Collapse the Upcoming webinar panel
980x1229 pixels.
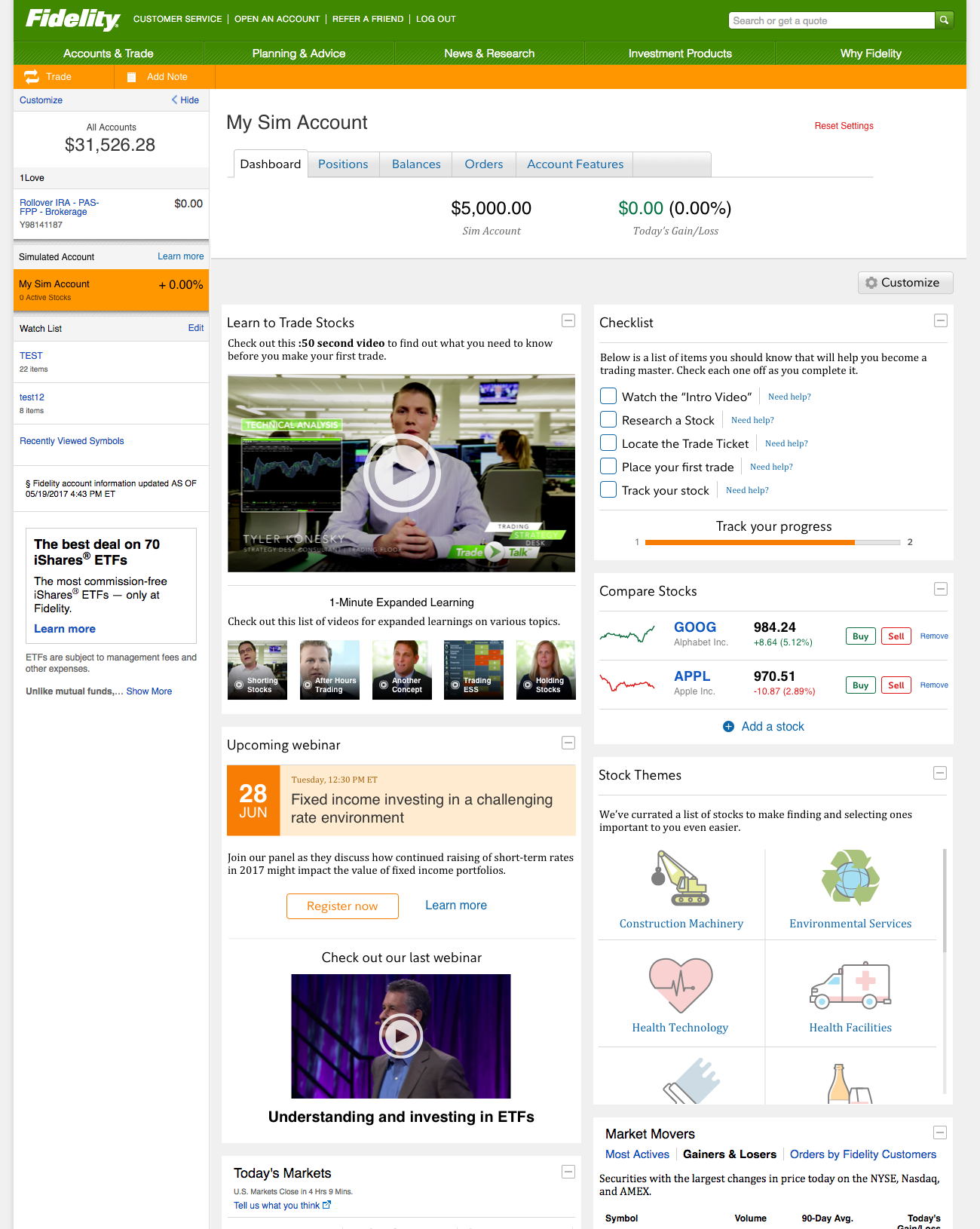tap(568, 743)
